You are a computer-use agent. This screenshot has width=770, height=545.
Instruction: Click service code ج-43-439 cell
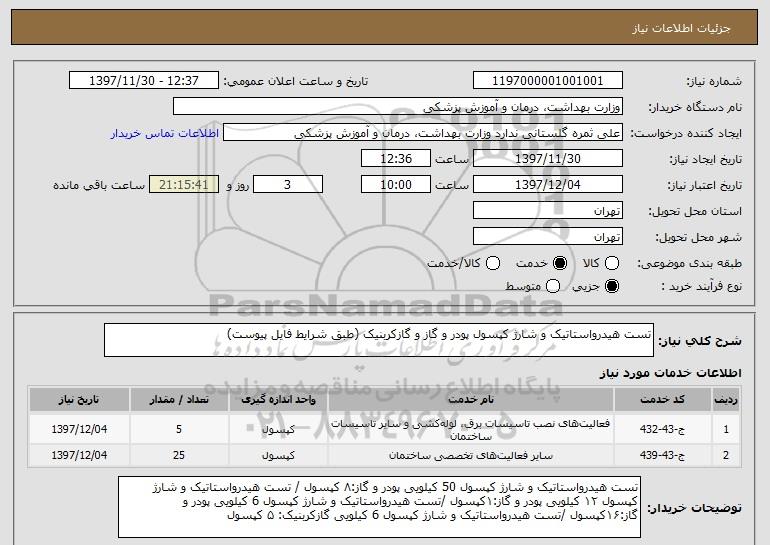pos(662,456)
